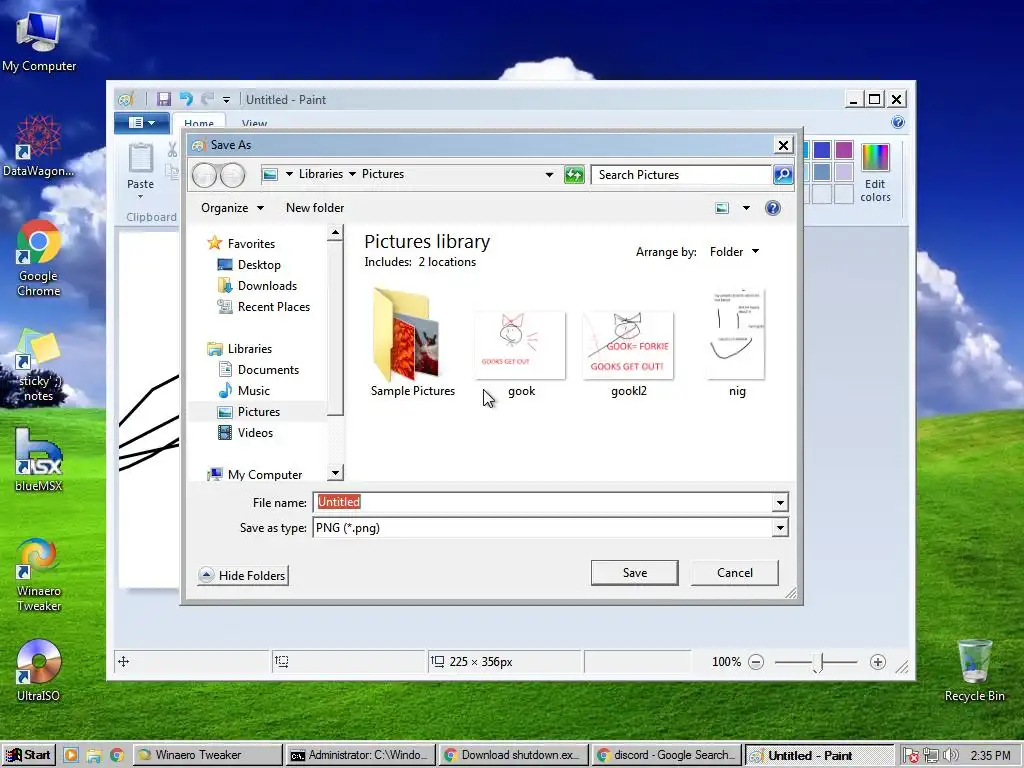Select Libraries in the navigation pane
The image size is (1024, 768).
coord(249,349)
